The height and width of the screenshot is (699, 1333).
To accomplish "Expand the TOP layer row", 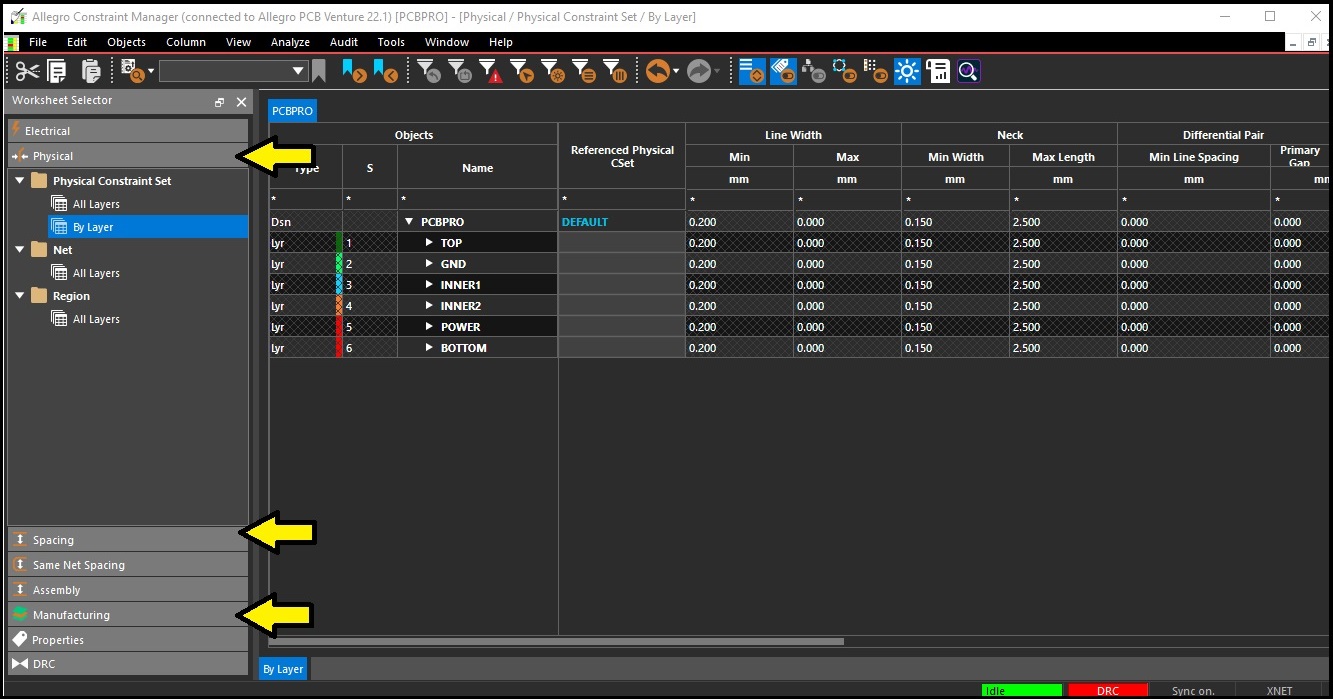I will 429,243.
